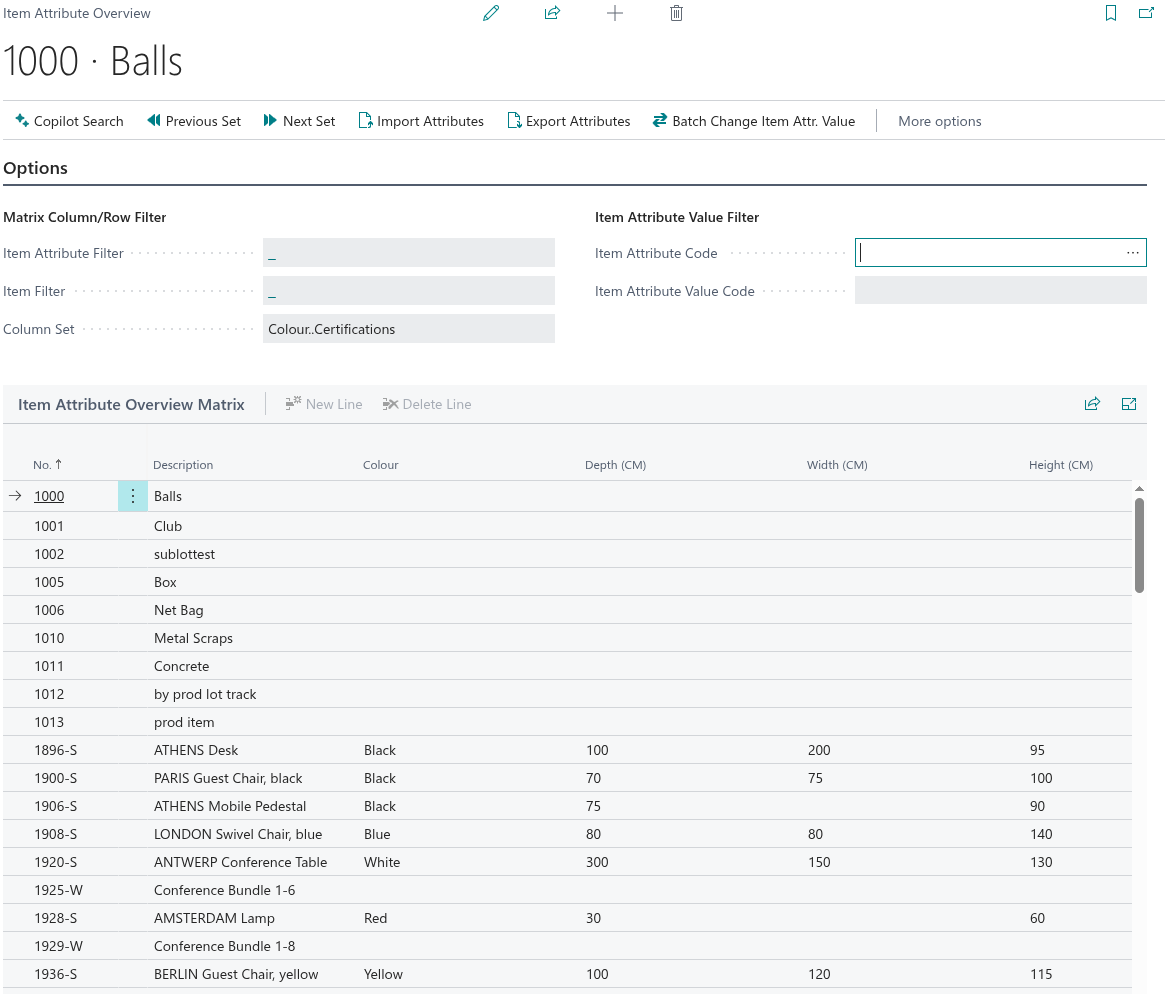Click Export Attributes

pos(568,121)
